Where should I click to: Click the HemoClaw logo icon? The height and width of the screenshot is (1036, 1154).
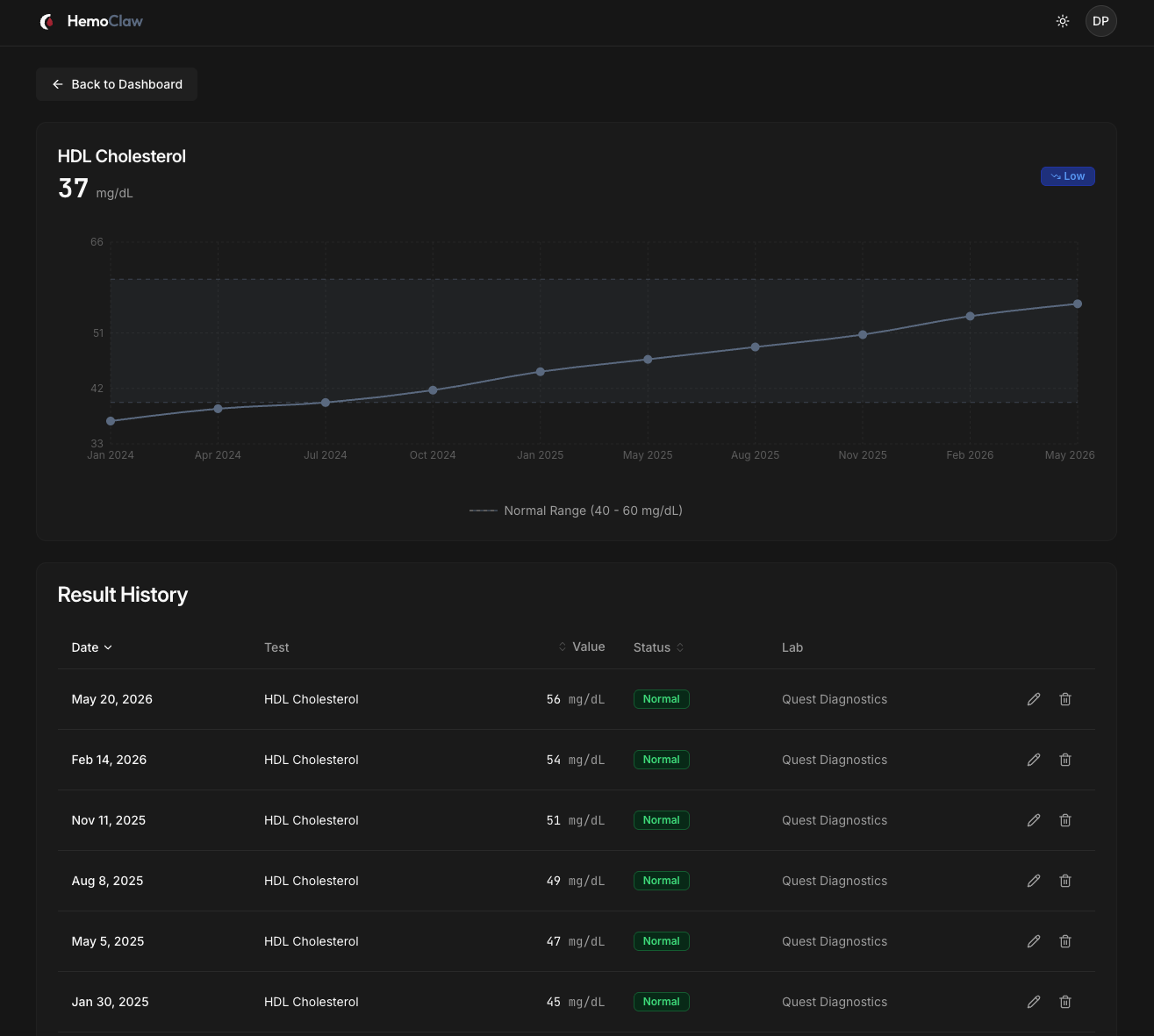(47, 21)
